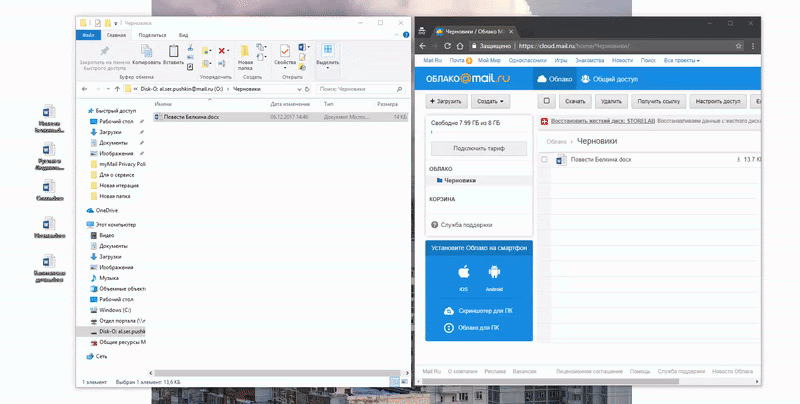The height and width of the screenshot is (404, 800).
Task: Open Properties (Свойства) in the Explorer ribbon
Action: (285, 51)
